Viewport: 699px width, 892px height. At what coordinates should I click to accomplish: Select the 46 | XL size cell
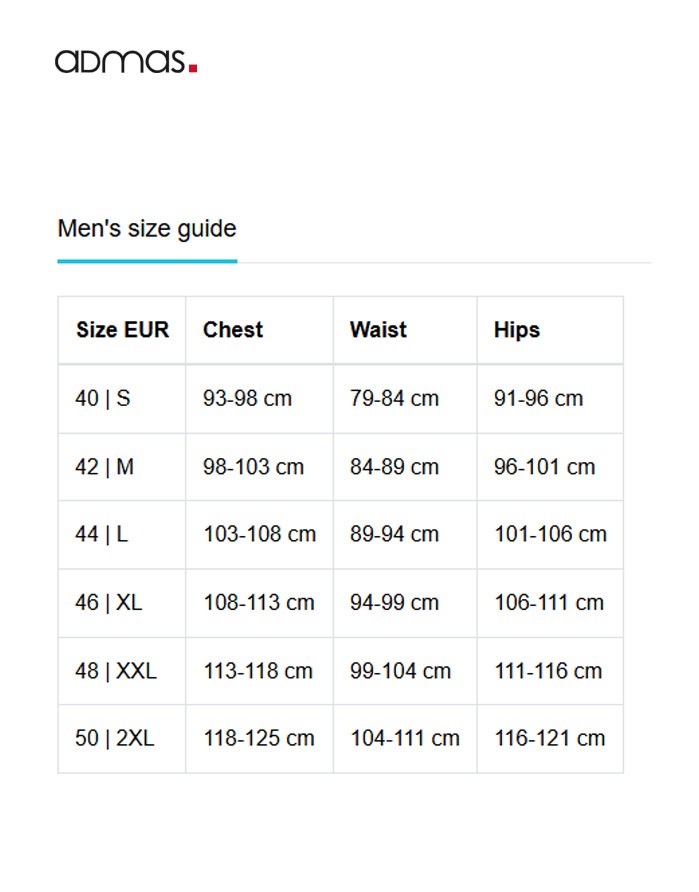click(x=108, y=602)
